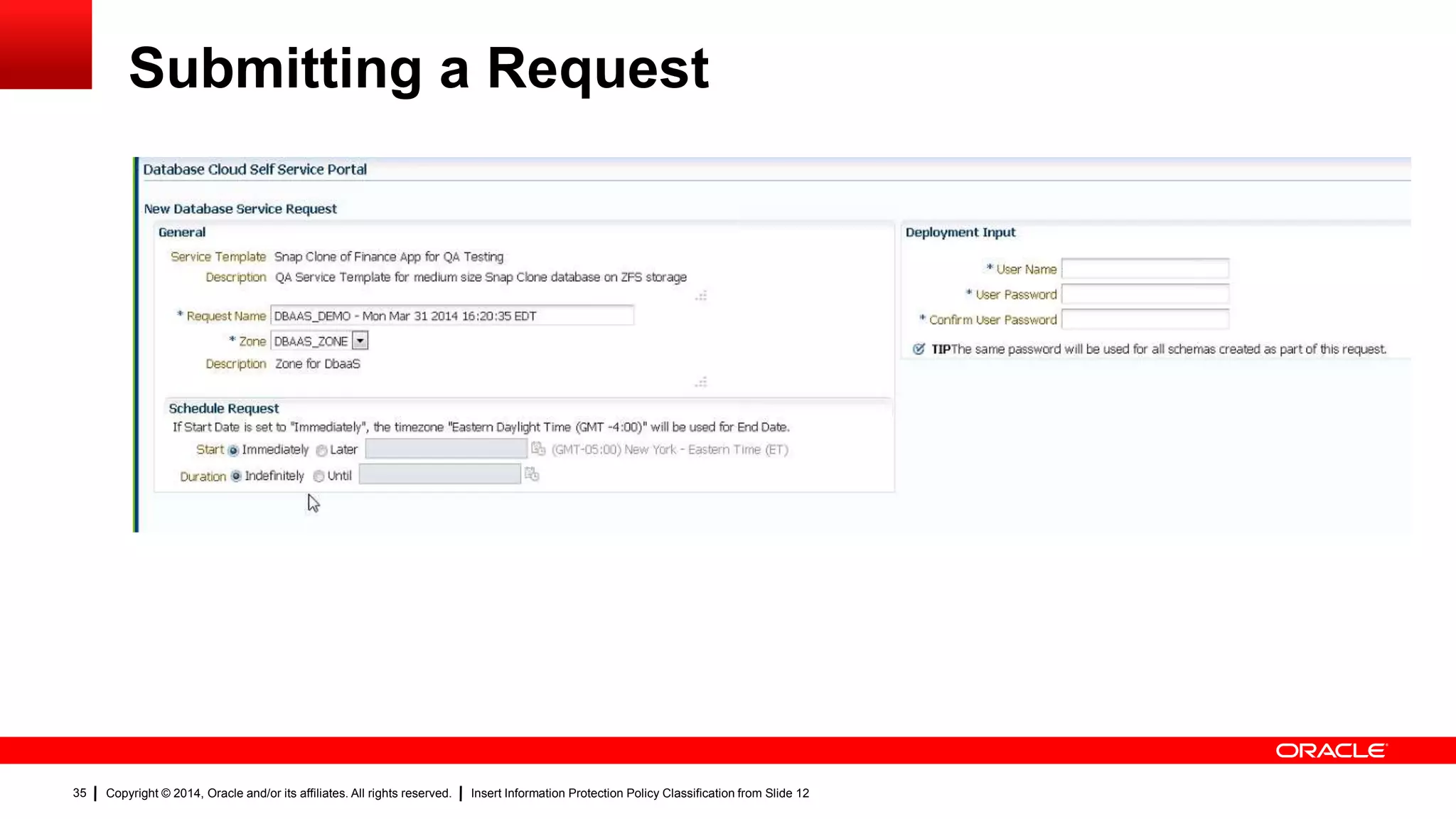Viewport: 1456px width, 819px height.
Task: Click the General section heading
Action: (182, 232)
